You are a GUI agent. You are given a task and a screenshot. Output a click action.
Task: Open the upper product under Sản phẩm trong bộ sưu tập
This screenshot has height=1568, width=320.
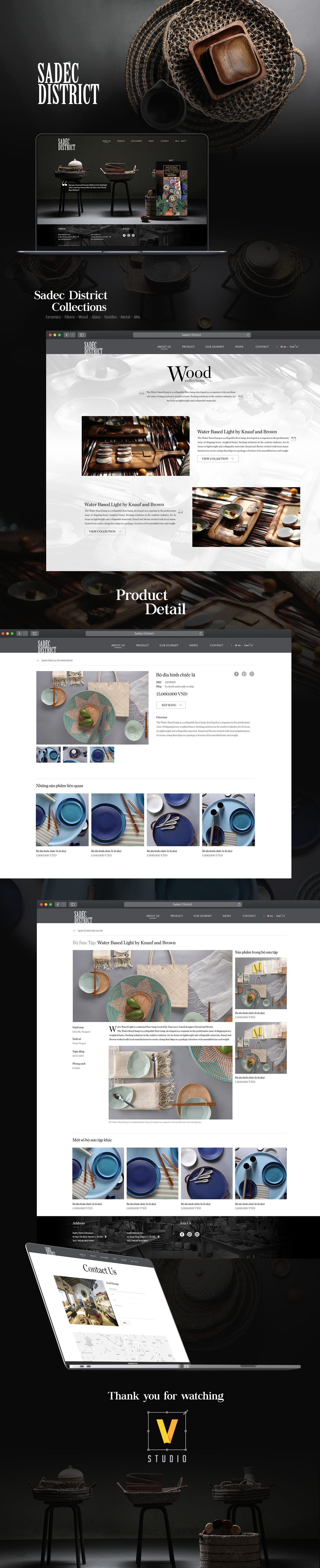point(261,984)
